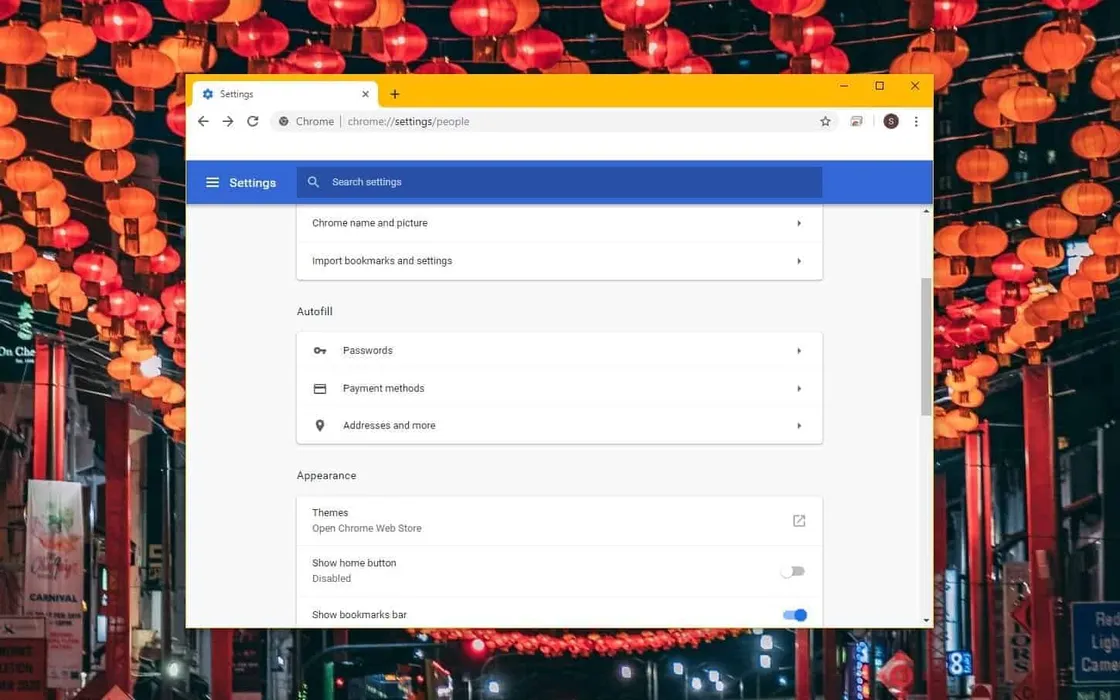The width and height of the screenshot is (1120, 700).
Task: Enable the Show home button toggle
Action: click(x=793, y=570)
